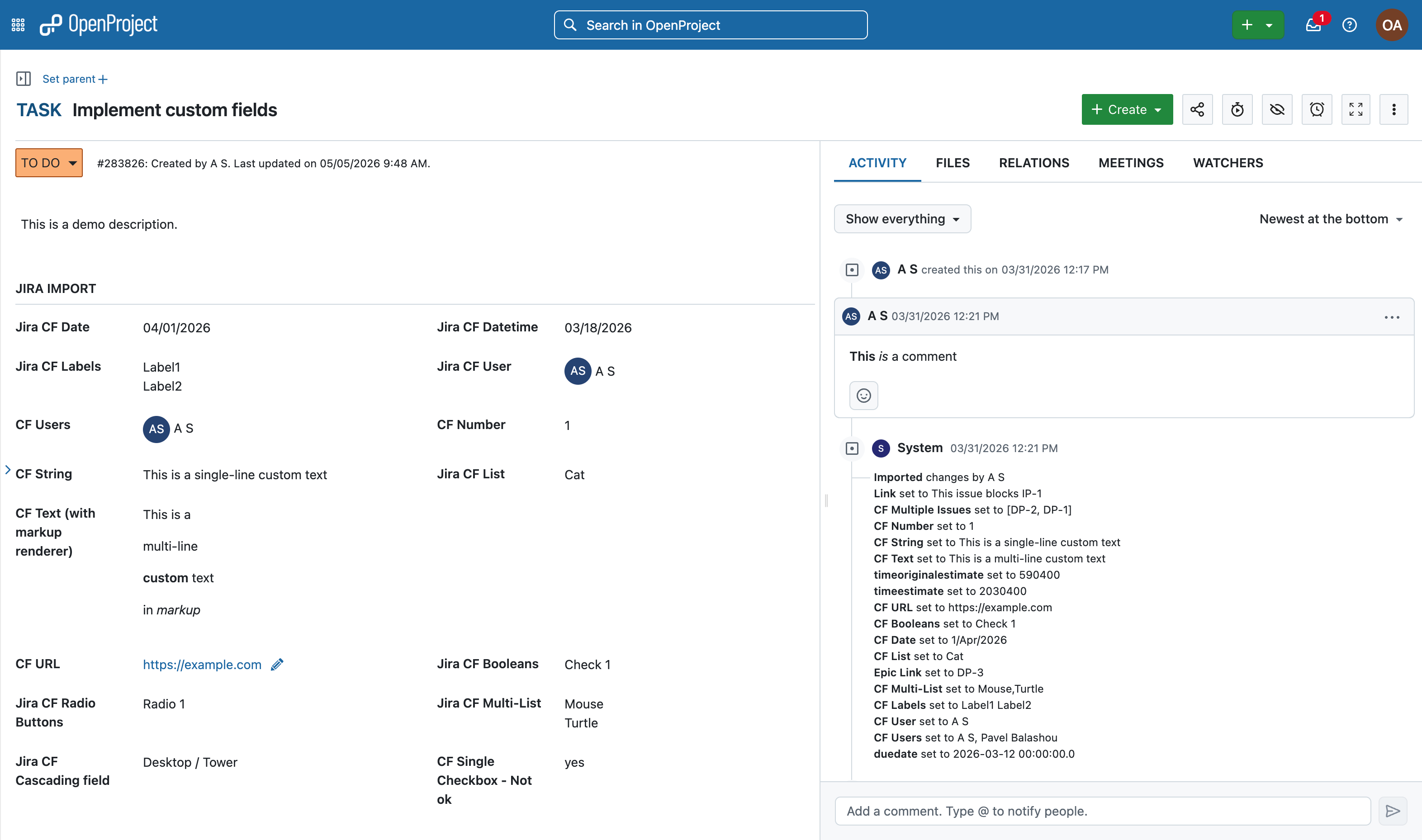Viewport: 1422px width, 840px height.
Task: Edit the demo description text
Action: 99,224
